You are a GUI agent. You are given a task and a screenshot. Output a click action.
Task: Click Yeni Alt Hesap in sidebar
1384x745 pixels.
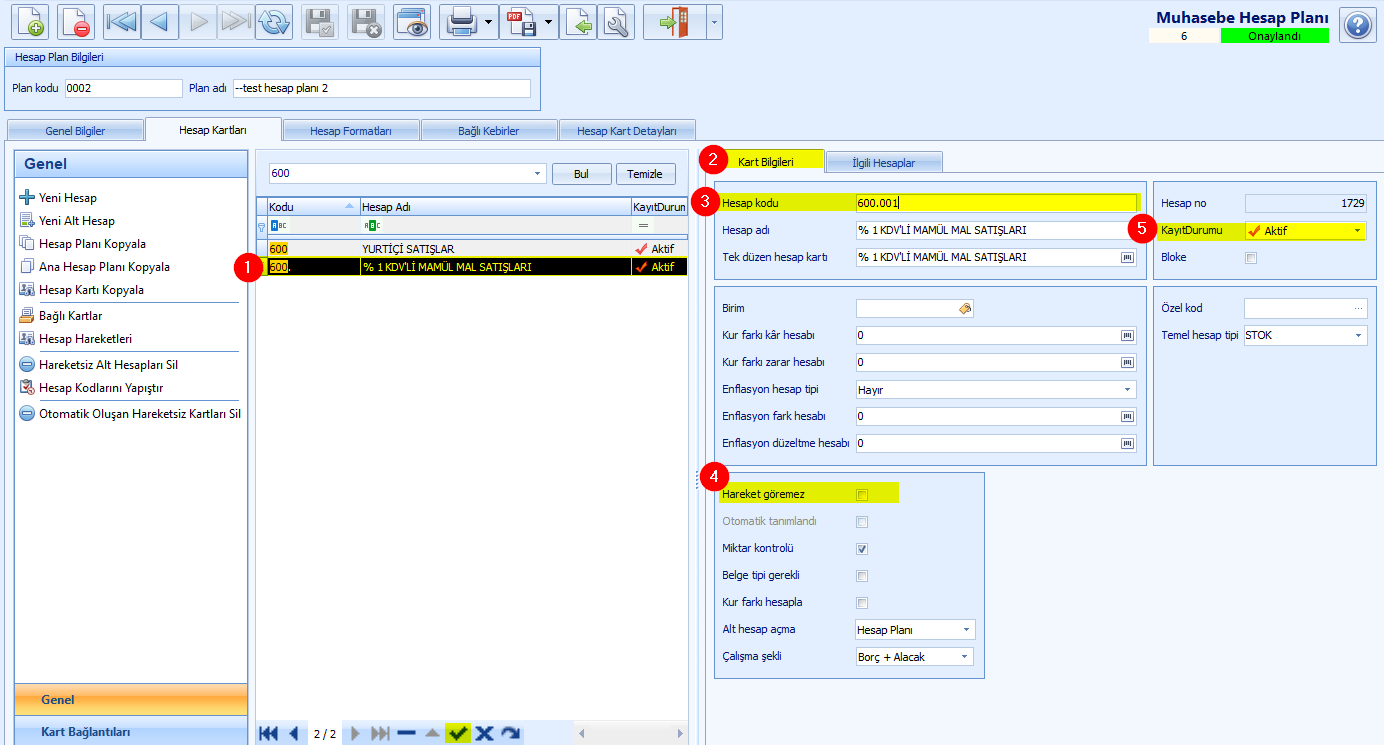point(77,221)
